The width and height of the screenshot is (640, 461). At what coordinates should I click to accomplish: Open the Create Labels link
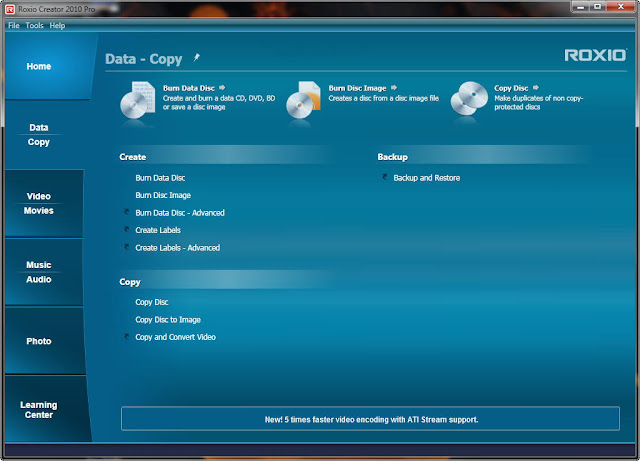coord(158,230)
